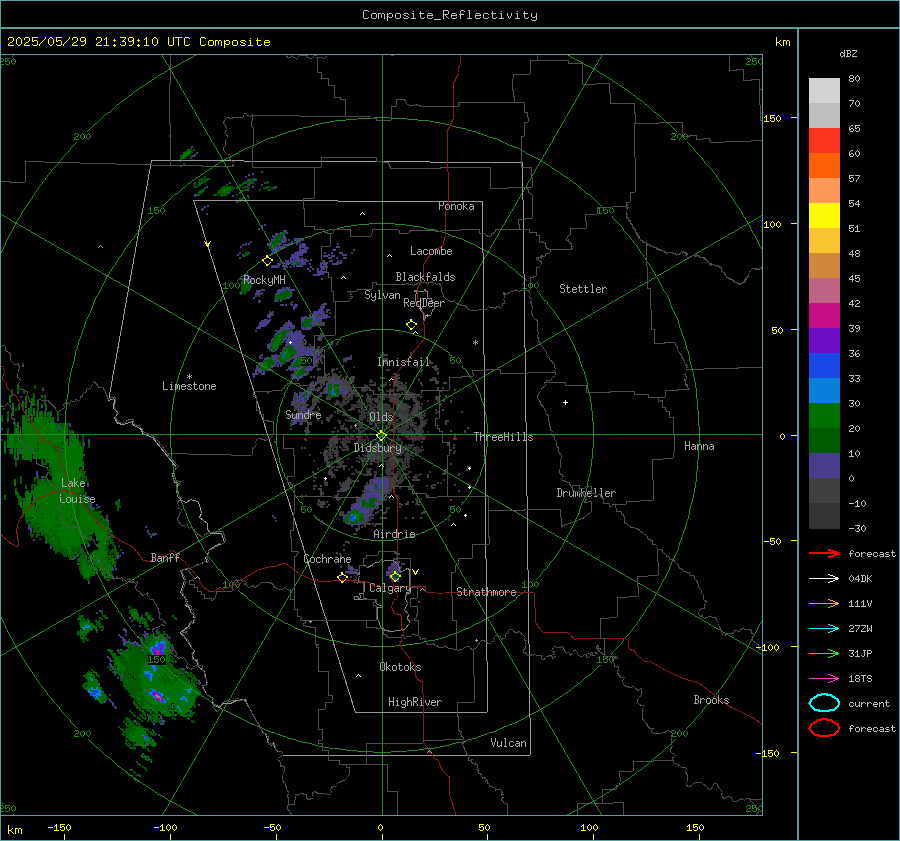Select the white 04DK arrow legend entry
The height and width of the screenshot is (841, 900).
click(x=824, y=579)
